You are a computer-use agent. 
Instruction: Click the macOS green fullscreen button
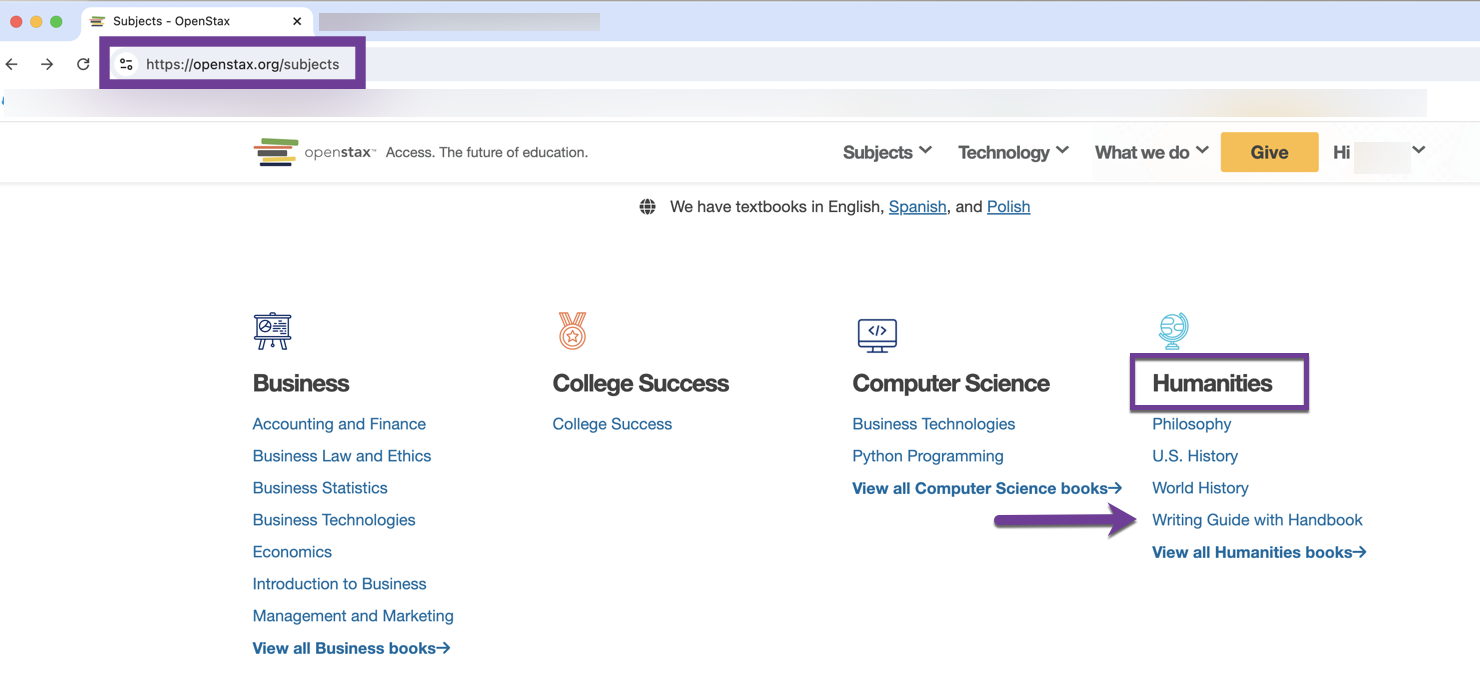(x=56, y=21)
